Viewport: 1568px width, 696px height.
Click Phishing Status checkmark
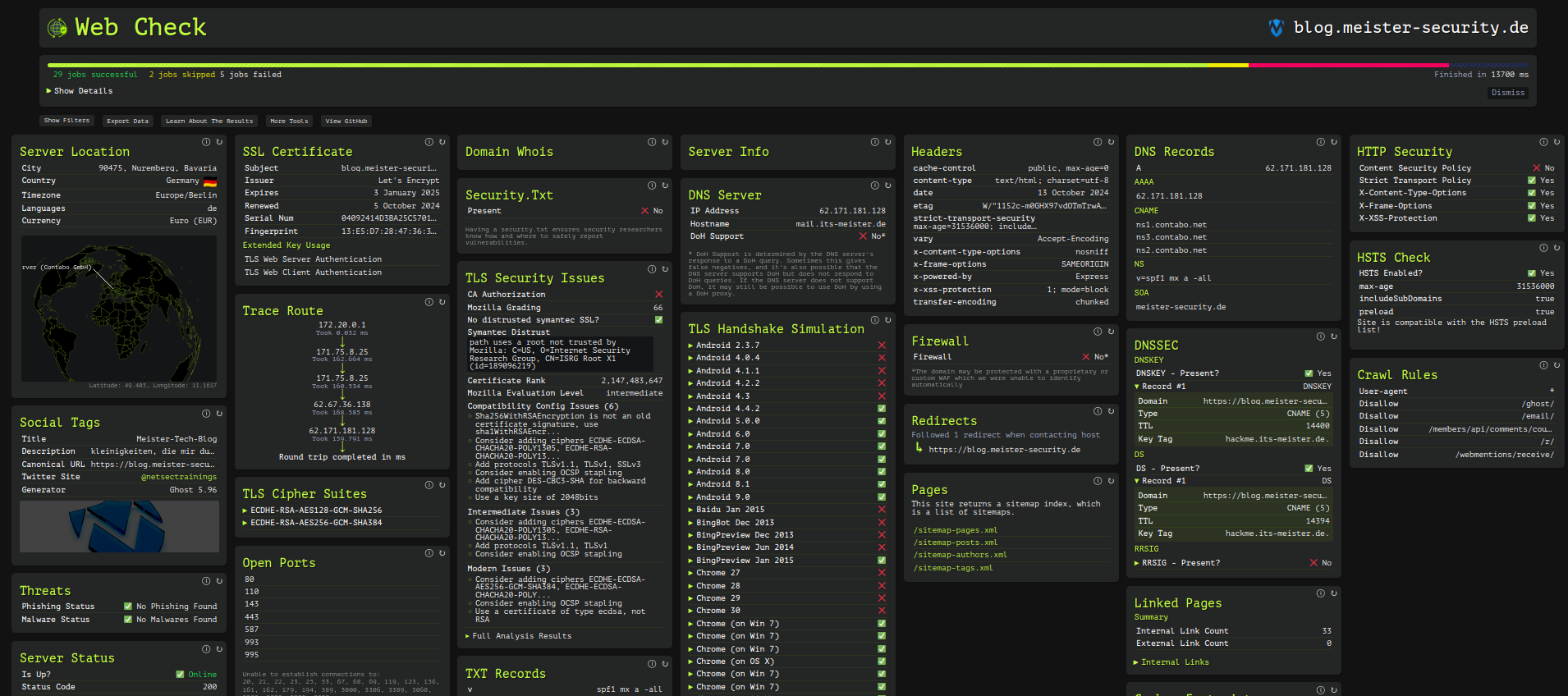(128, 607)
